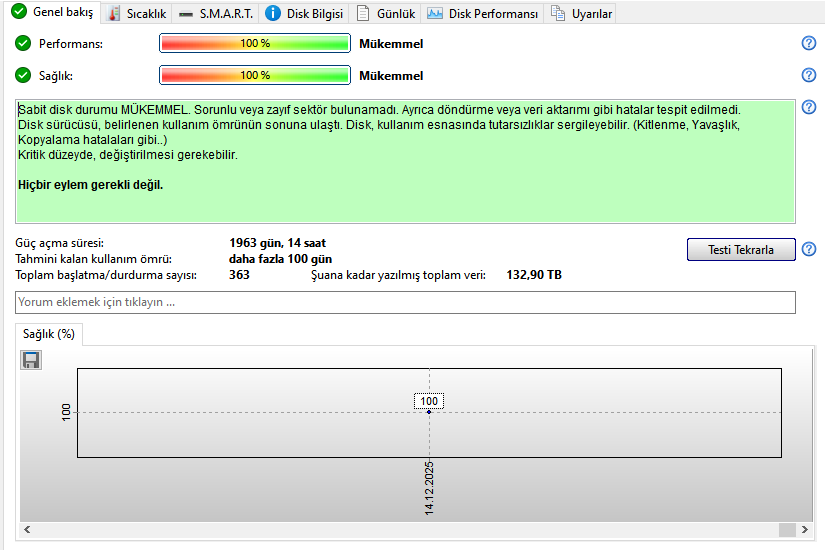
Task: Click the 'Mükemmel' label next to Performans
Action: click(x=391, y=44)
